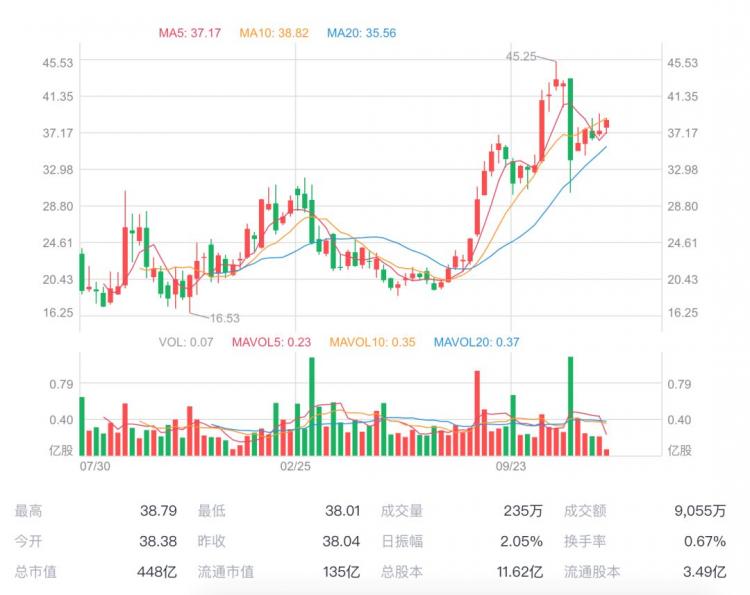Click the 成交量 volume figure
The height and width of the screenshot is (595, 750).
point(525,511)
